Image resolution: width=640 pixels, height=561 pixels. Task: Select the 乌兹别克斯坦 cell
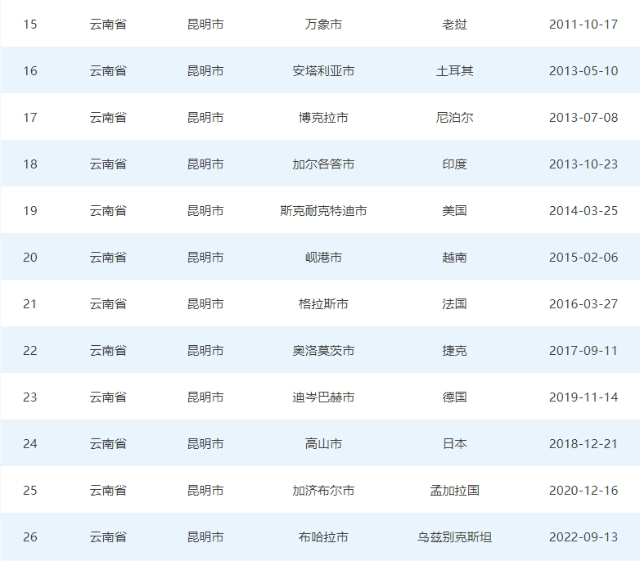pyautogui.click(x=454, y=538)
